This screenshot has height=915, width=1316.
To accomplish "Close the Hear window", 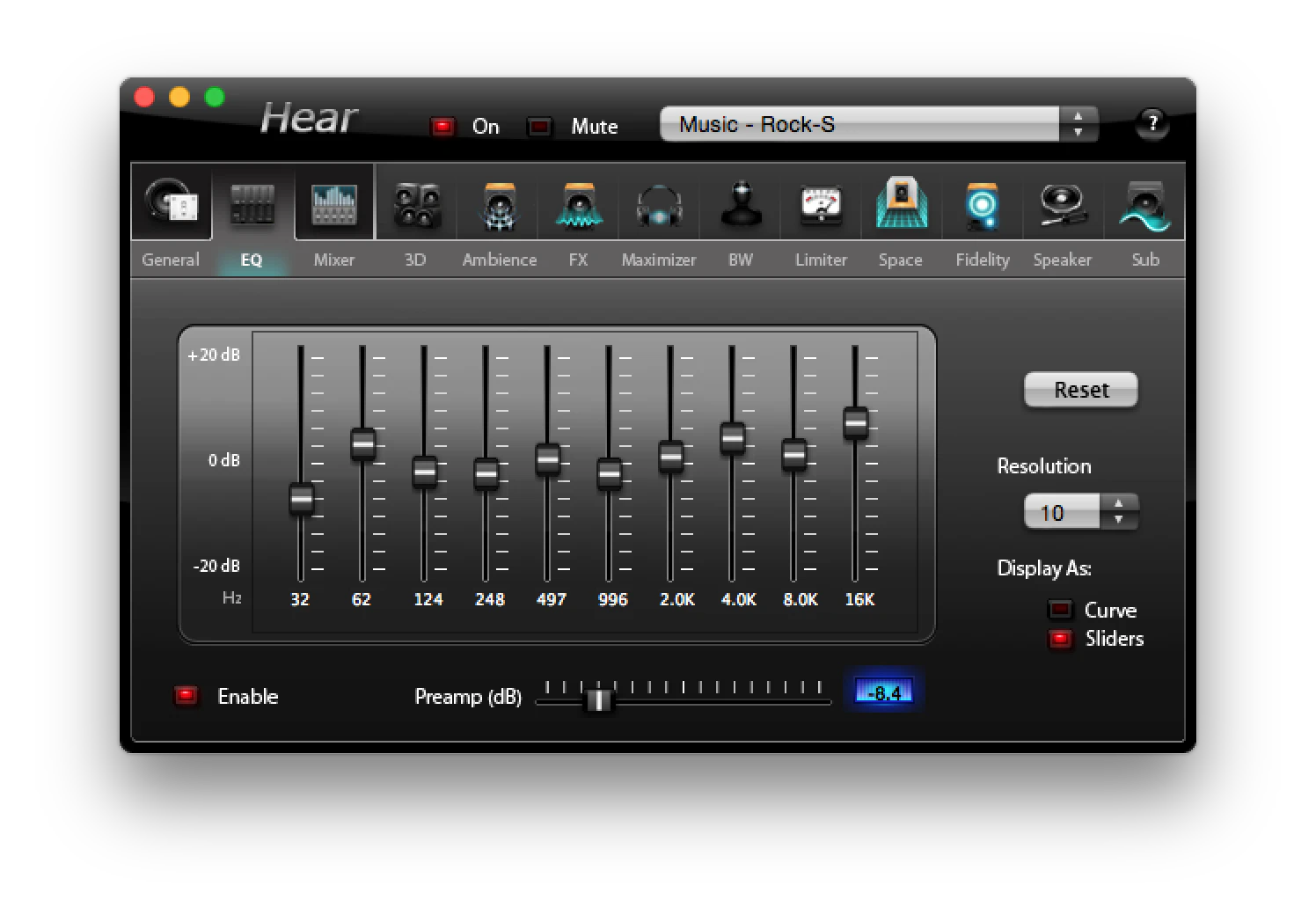I will [144, 97].
